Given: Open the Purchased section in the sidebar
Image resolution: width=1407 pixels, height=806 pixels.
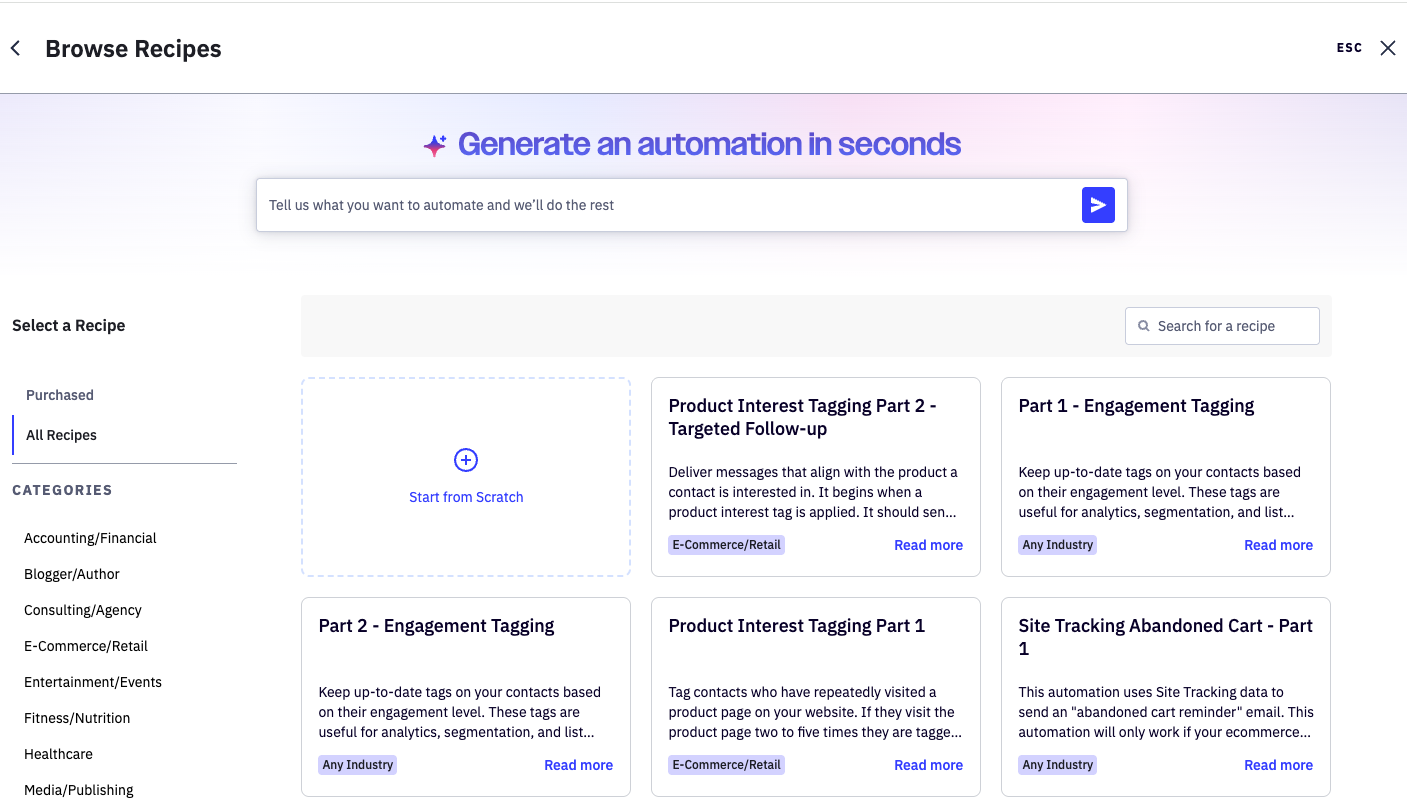Looking at the screenshot, I should point(59,395).
